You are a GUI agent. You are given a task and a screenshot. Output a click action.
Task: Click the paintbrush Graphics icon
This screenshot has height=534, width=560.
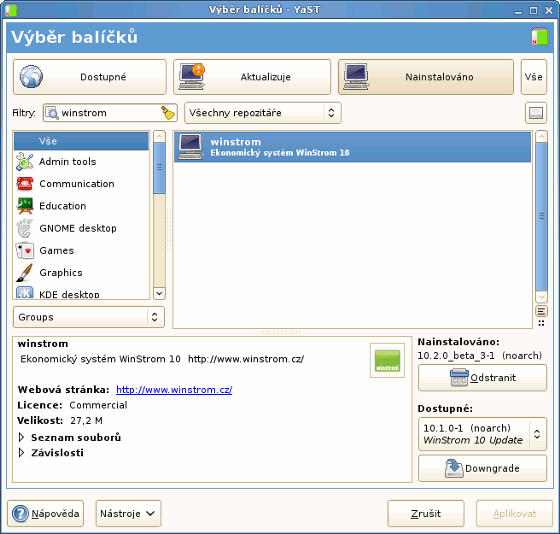pyautogui.click(x=25, y=273)
